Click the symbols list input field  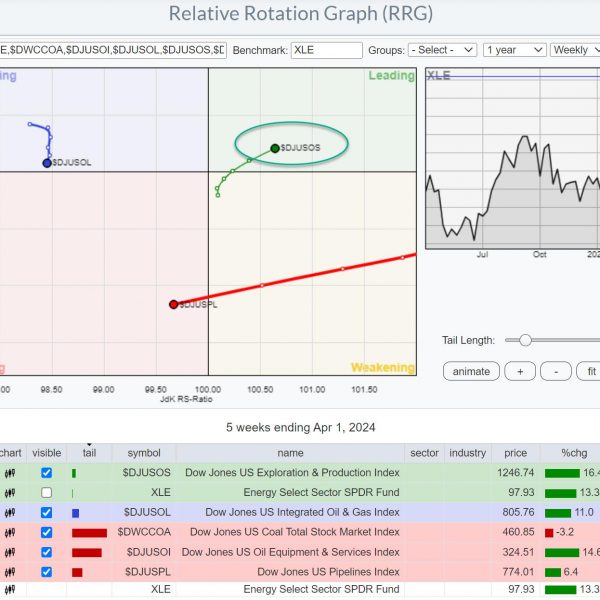click(113, 50)
